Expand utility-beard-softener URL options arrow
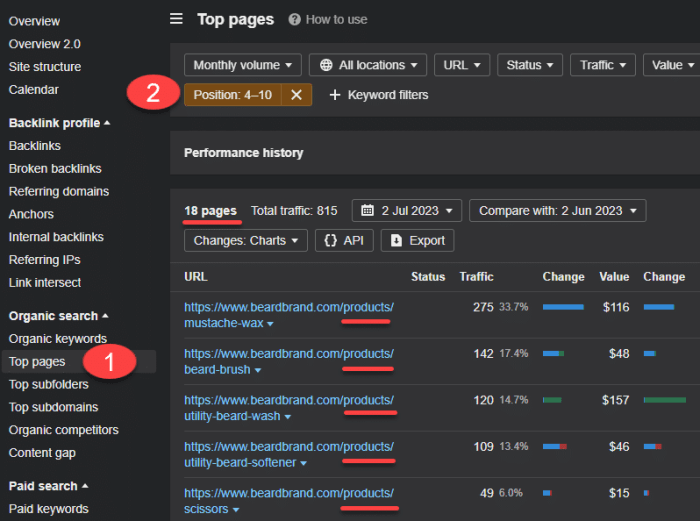The height and width of the screenshot is (521, 700). click(303, 463)
